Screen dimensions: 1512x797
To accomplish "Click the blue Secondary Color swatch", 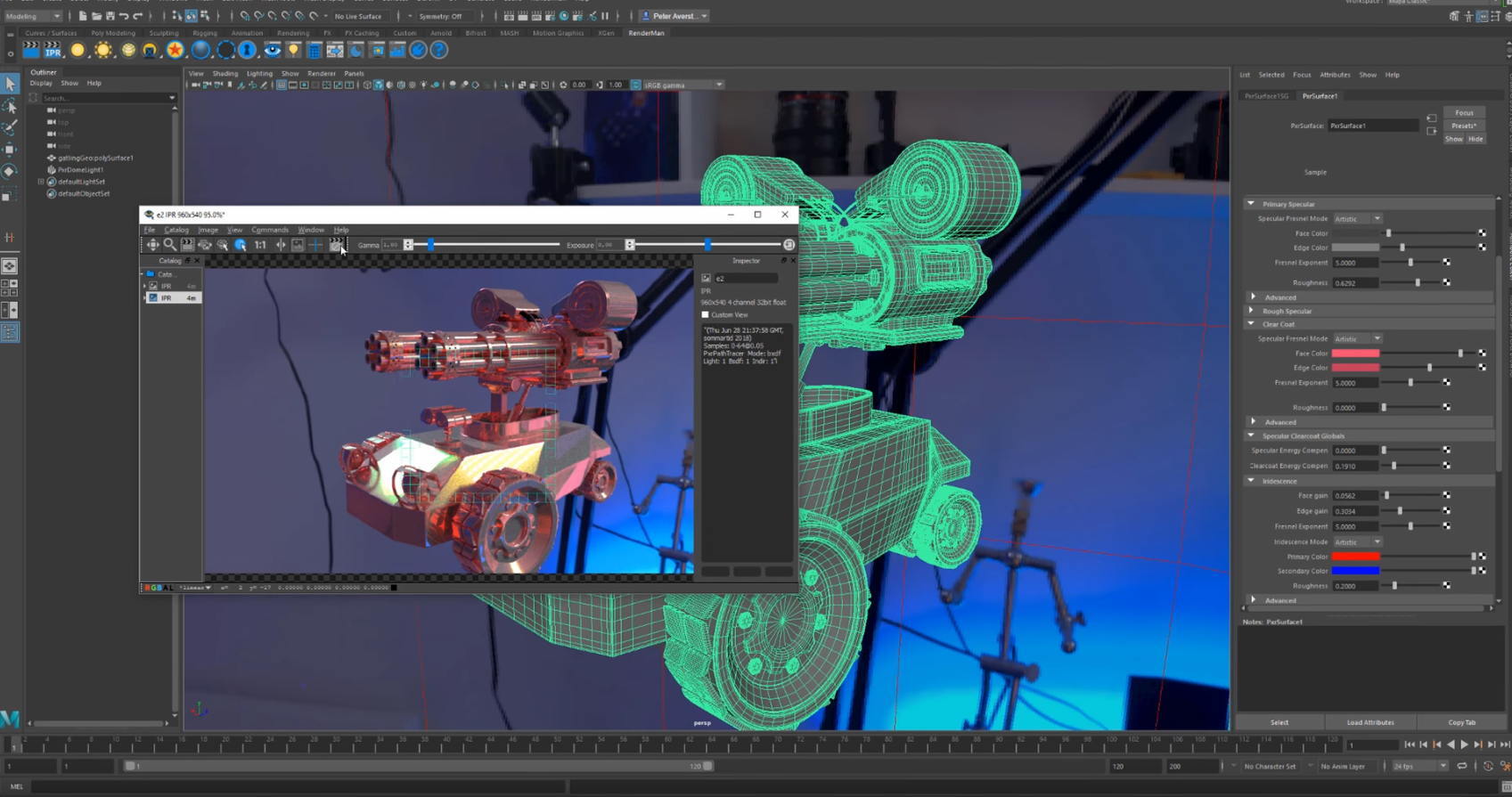I will coord(1355,571).
